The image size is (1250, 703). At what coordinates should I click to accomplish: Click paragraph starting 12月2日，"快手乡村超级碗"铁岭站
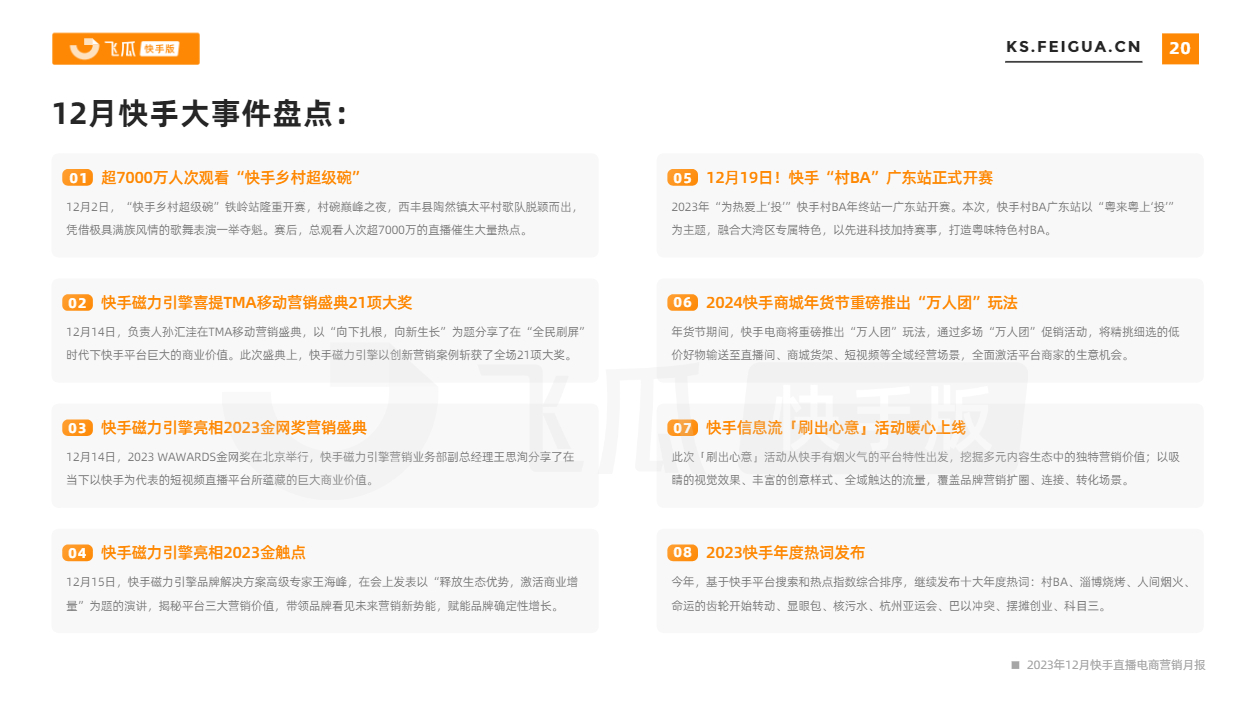[x=321, y=219]
